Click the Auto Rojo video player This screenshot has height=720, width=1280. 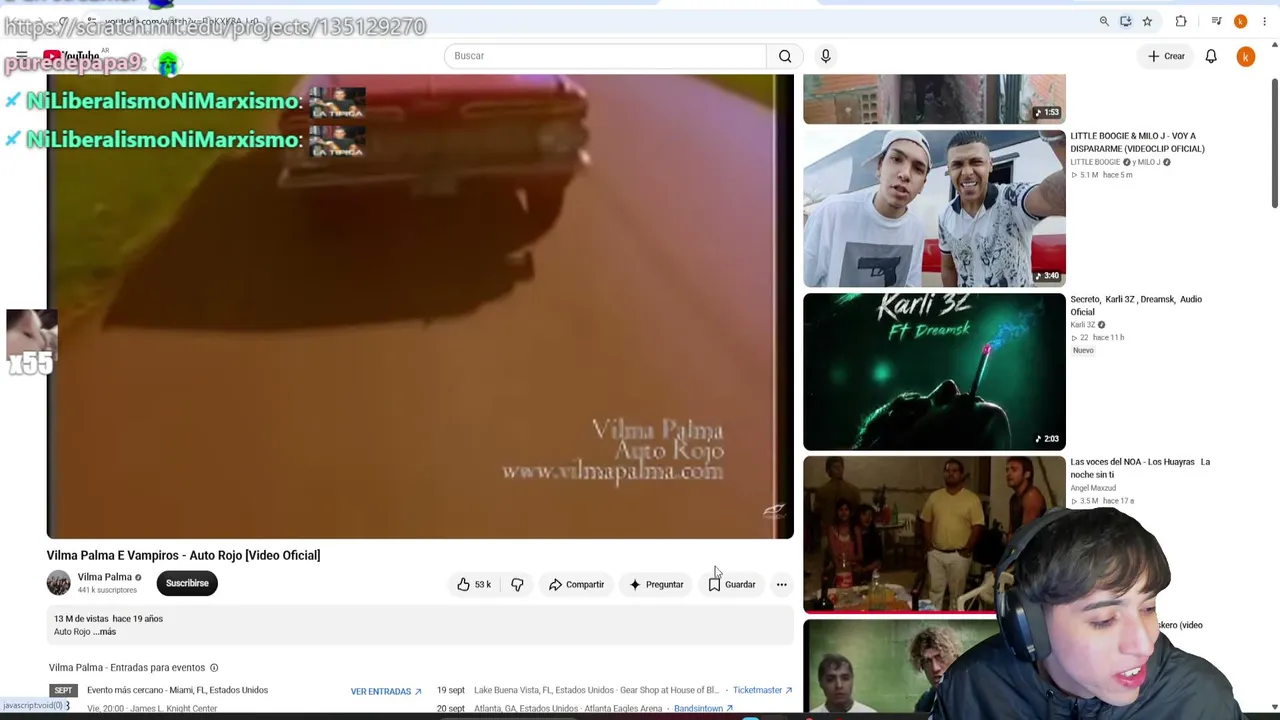pos(420,306)
